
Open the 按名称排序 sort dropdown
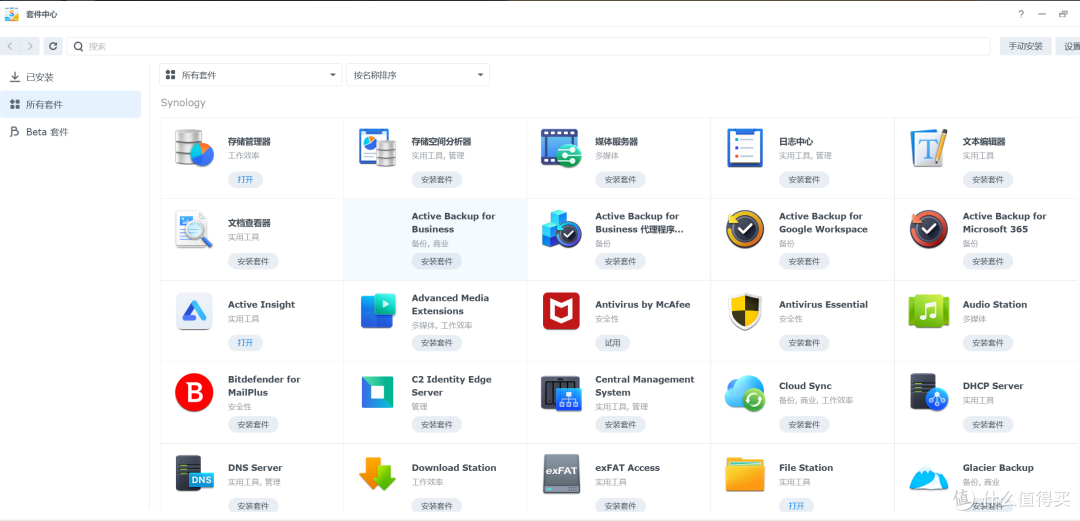point(417,75)
